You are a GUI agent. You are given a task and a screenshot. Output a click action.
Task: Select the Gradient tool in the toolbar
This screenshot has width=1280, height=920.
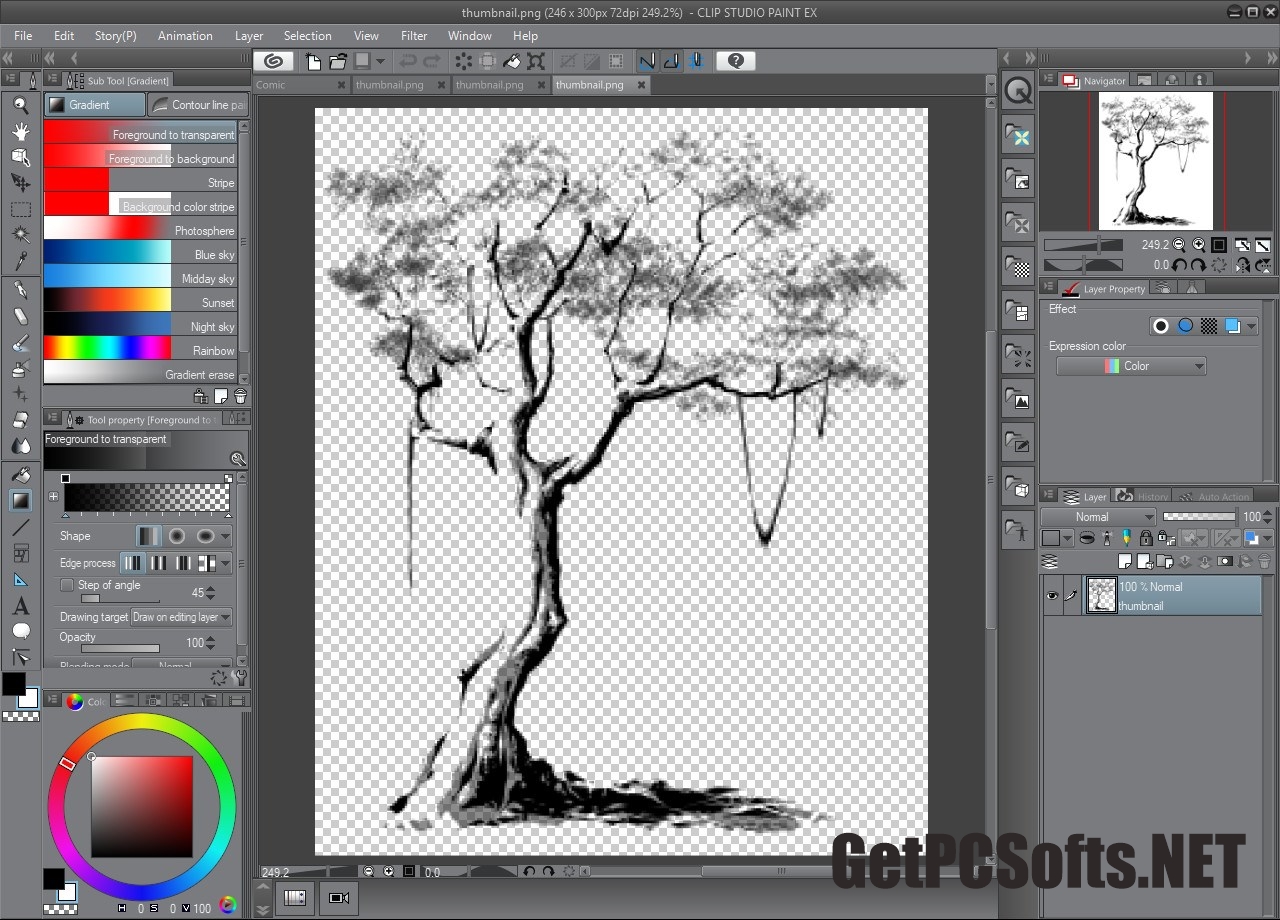[x=20, y=501]
